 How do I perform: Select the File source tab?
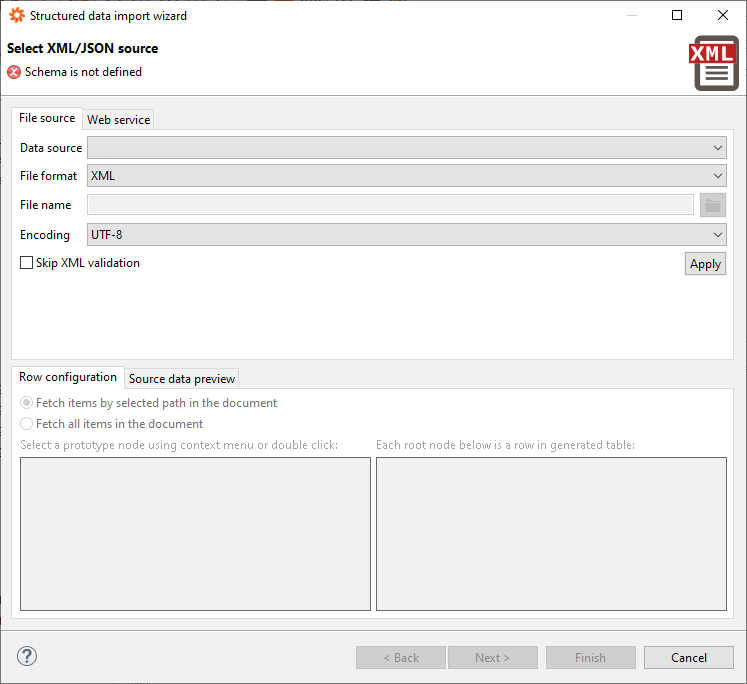(x=47, y=118)
